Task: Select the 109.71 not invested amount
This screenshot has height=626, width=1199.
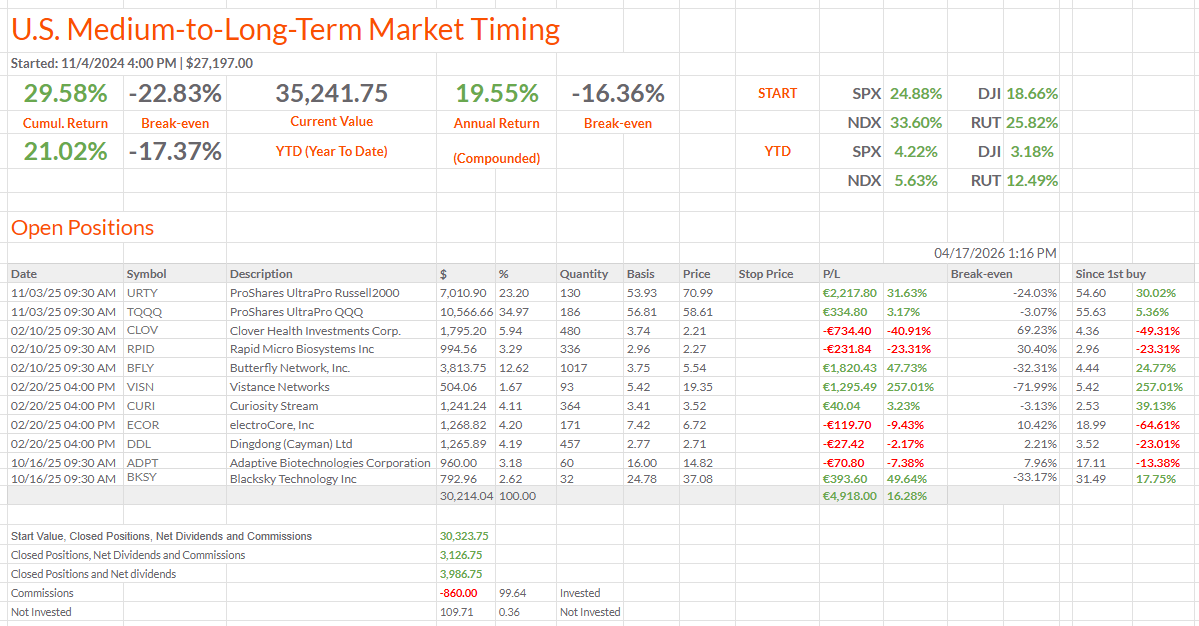Action: (x=457, y=612)
